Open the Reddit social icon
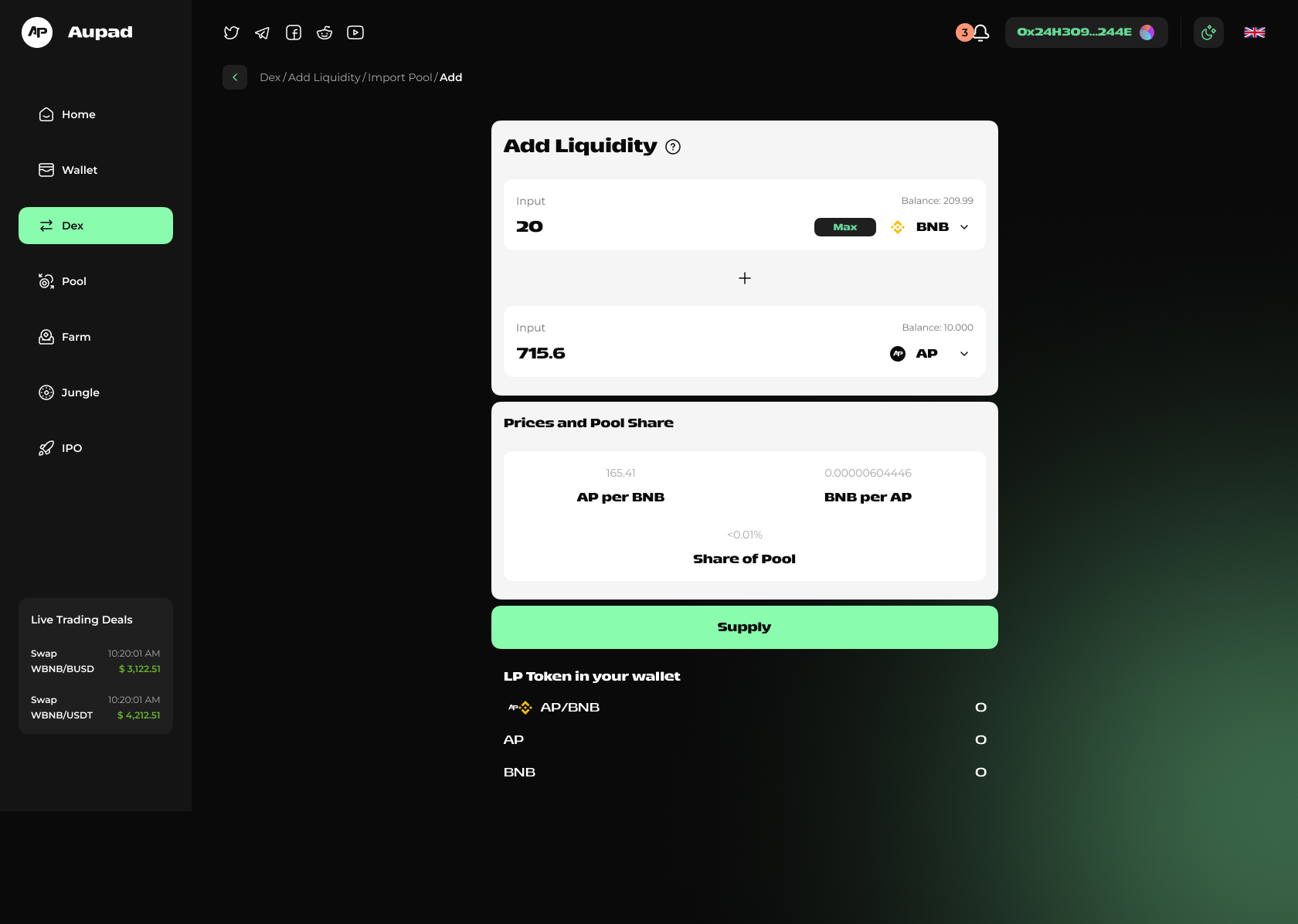Image resolution: width=1298 pixels, height=924 pixels. click(324, 32)
